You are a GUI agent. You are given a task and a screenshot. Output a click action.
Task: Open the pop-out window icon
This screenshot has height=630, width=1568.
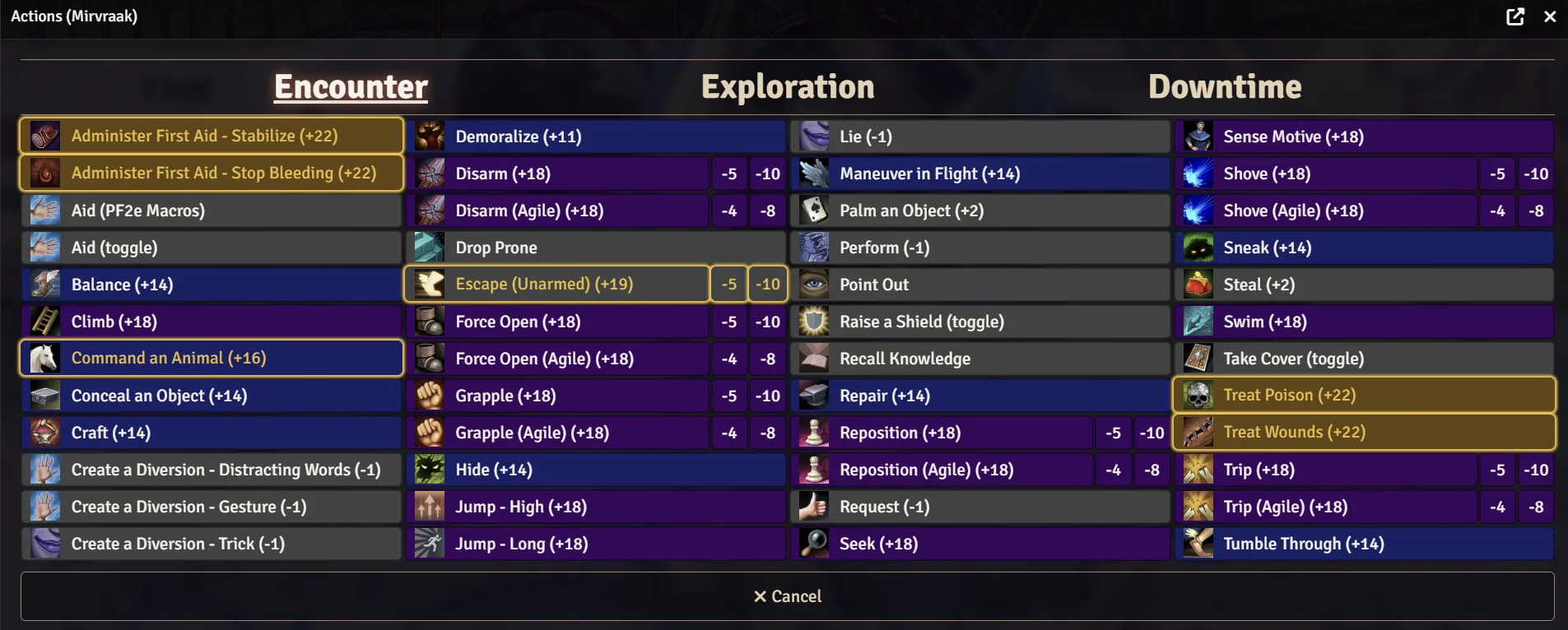coord(1515,16)
